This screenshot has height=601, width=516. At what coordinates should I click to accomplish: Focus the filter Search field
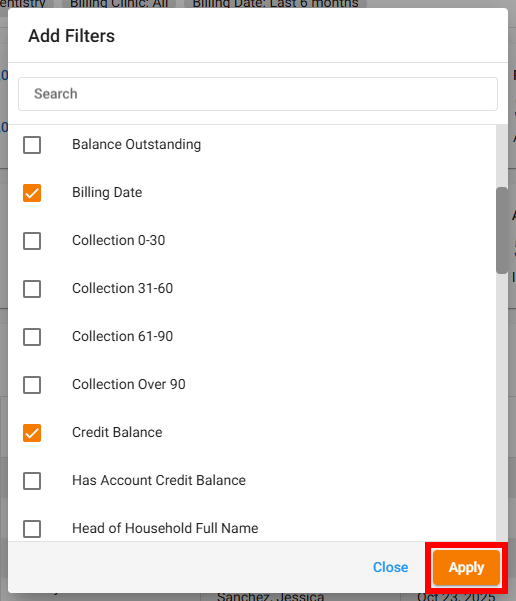pos(258,94)
